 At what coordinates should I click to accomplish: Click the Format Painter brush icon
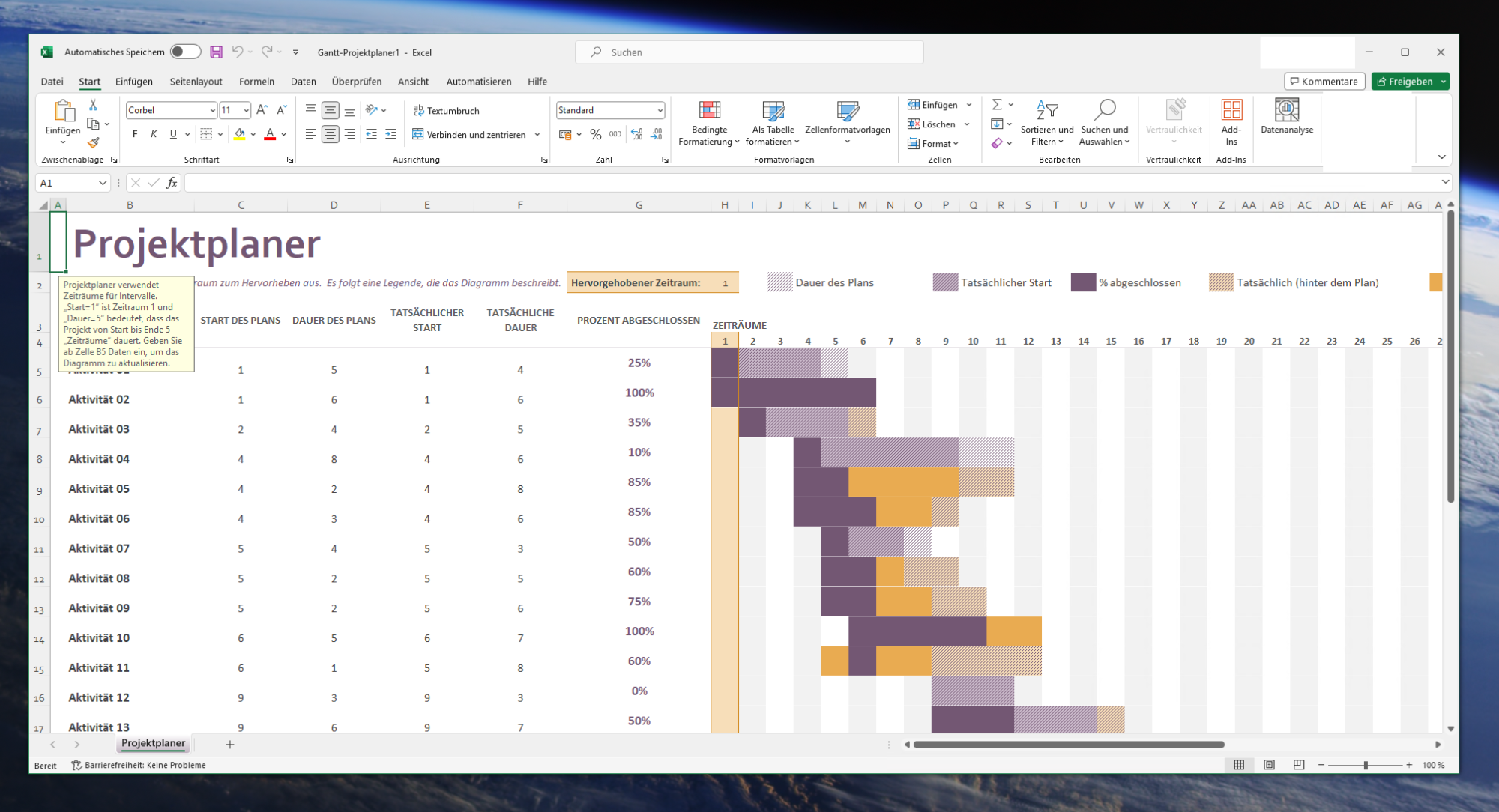93,142
